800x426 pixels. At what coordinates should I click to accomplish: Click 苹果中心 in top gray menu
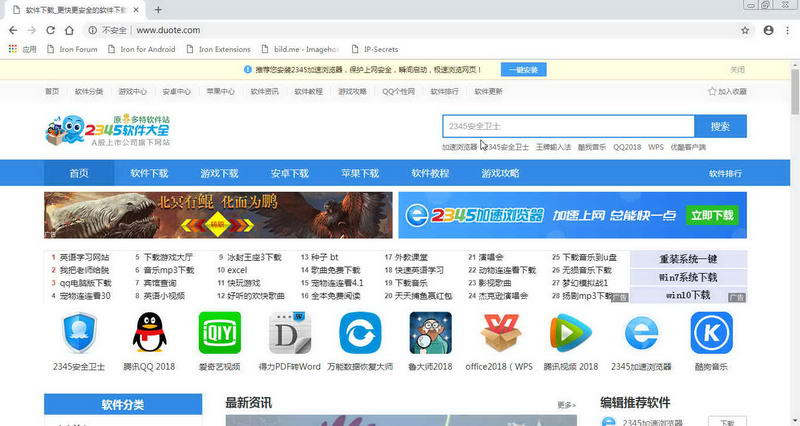[220, 91]
